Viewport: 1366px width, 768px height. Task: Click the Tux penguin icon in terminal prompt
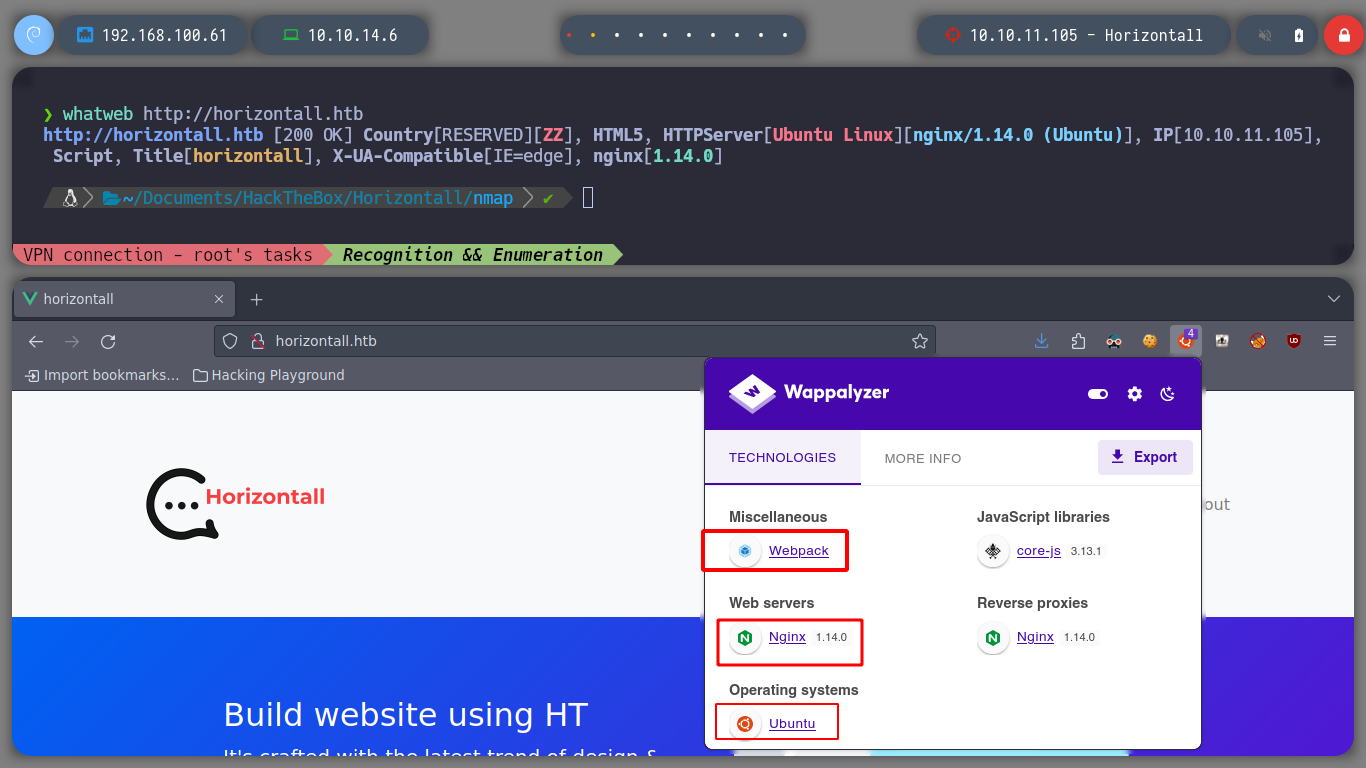click(70, 198)
